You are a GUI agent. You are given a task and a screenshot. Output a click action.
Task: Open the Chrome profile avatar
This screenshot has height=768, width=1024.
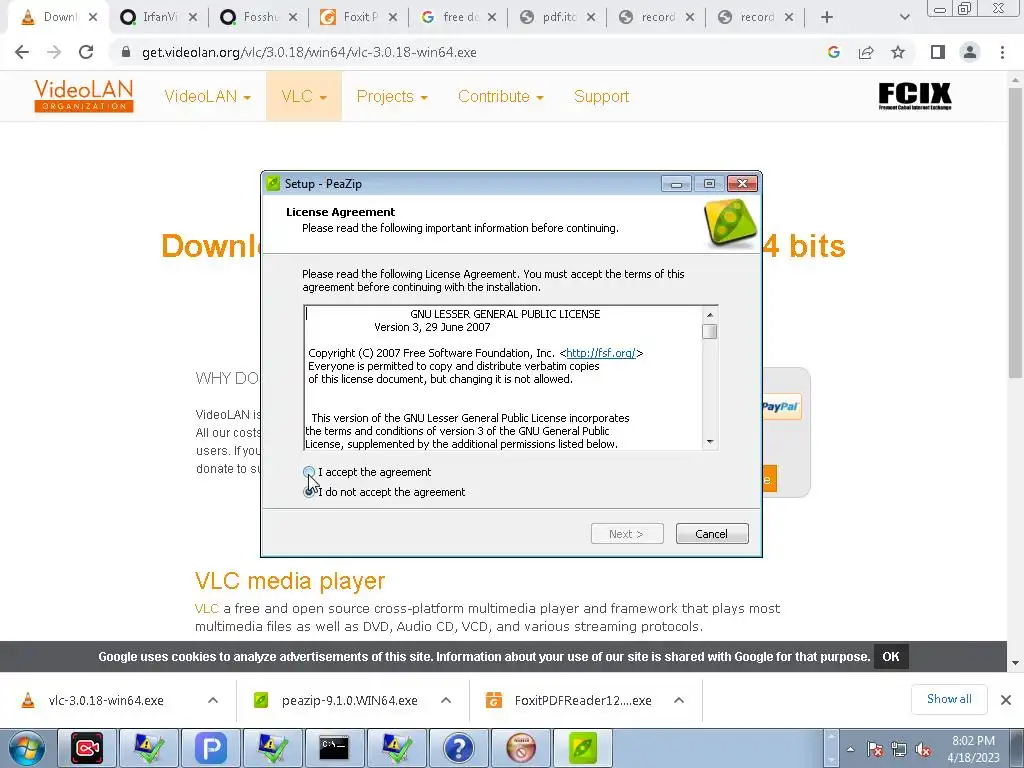click(x=970, y=52)
